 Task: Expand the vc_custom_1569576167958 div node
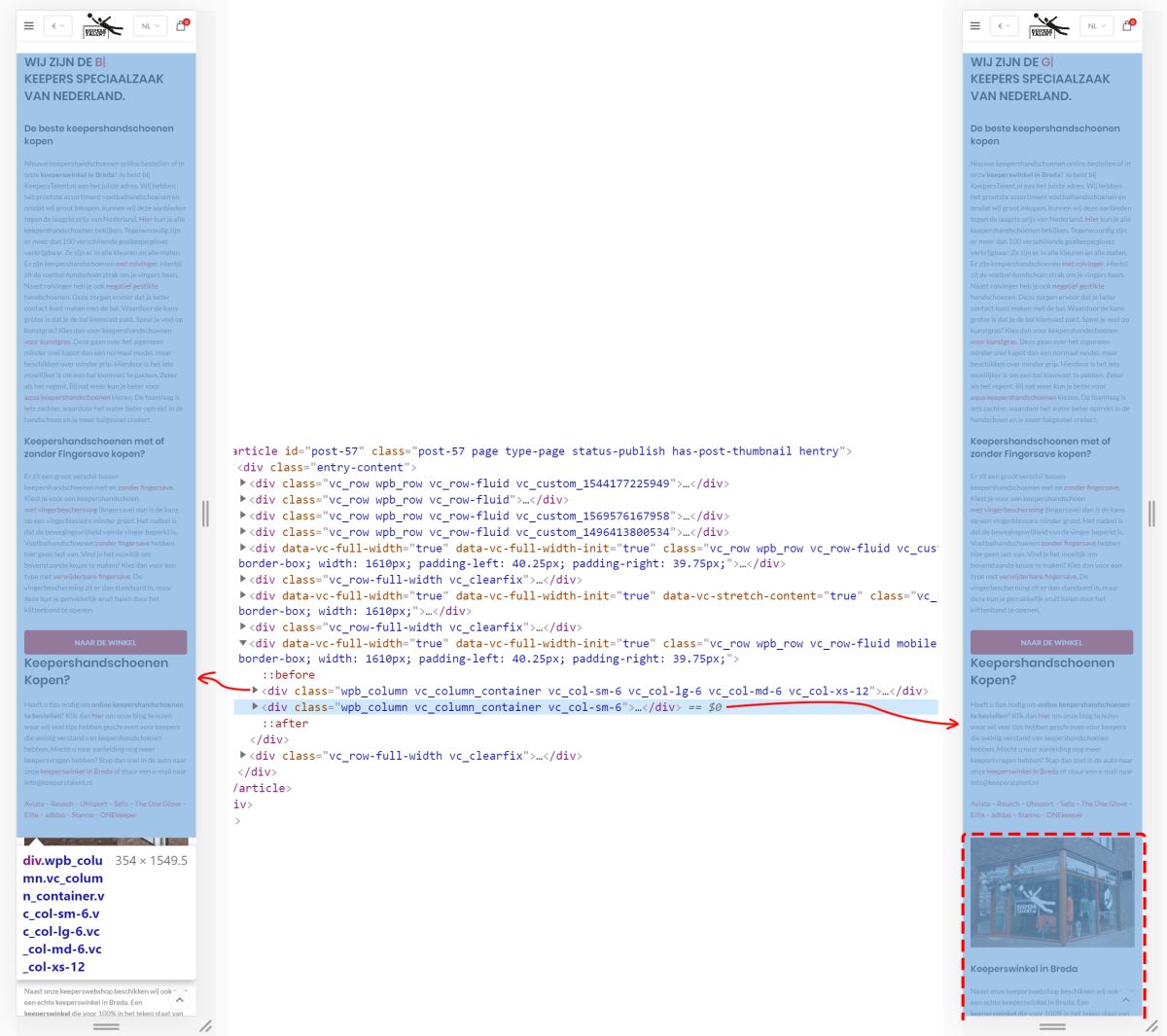pos(243,516)
